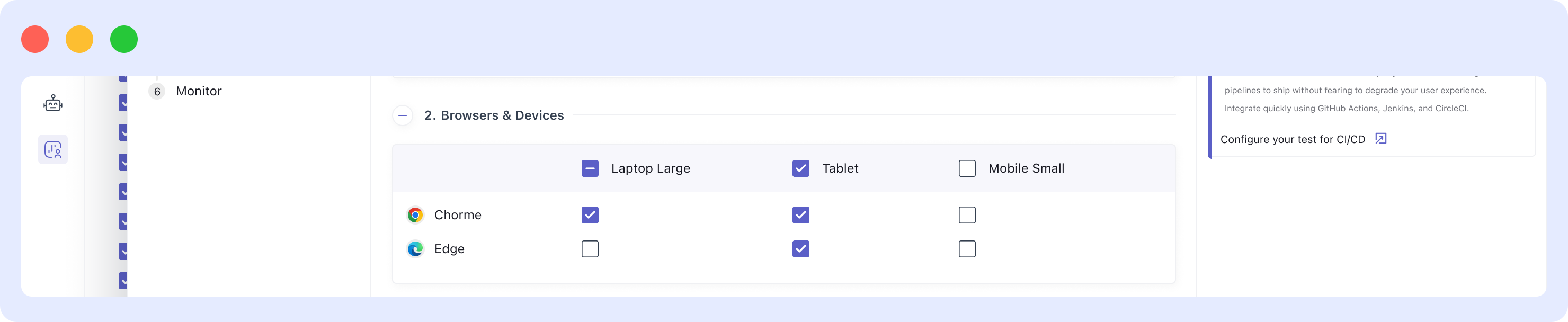Select the Monitor step in the stepper

(x=199, y=91)
